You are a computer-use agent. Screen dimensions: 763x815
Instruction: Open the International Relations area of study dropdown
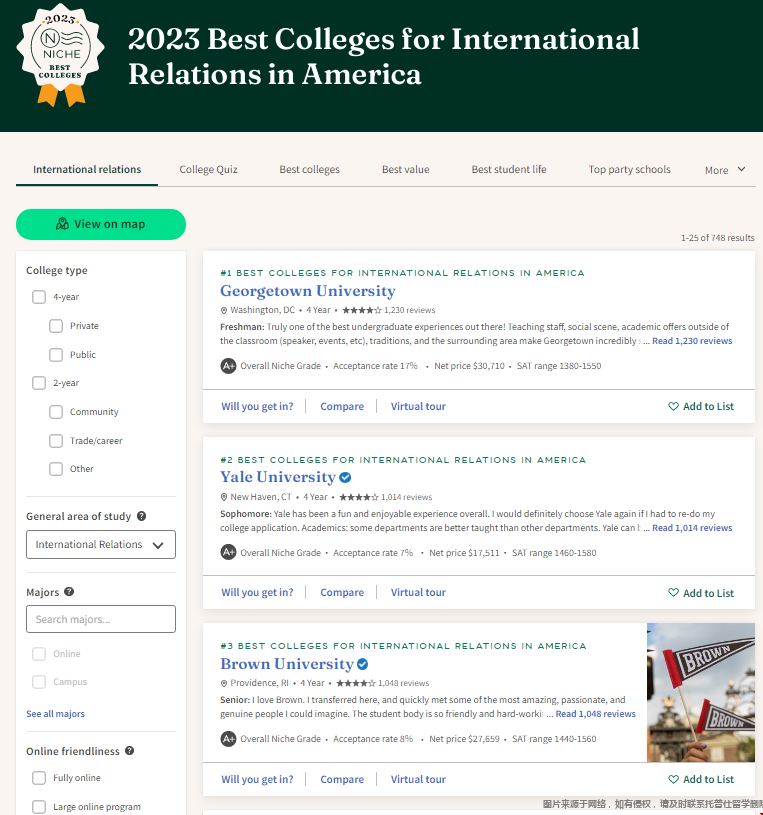coord(101,545)
